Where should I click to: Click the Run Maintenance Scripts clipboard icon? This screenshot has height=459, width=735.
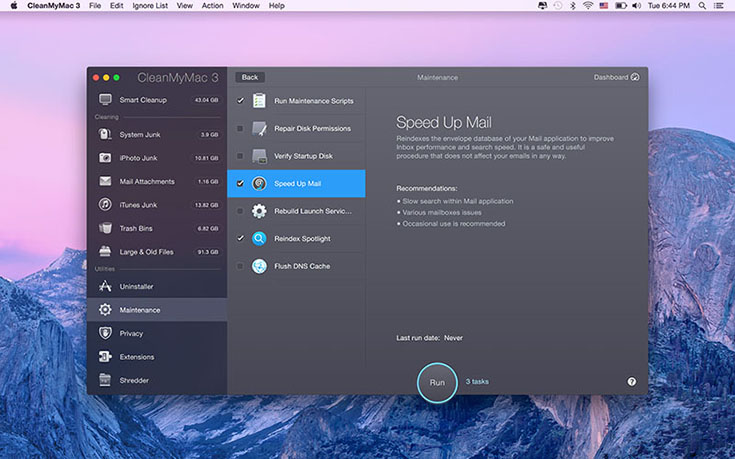[x=259, y=100]
